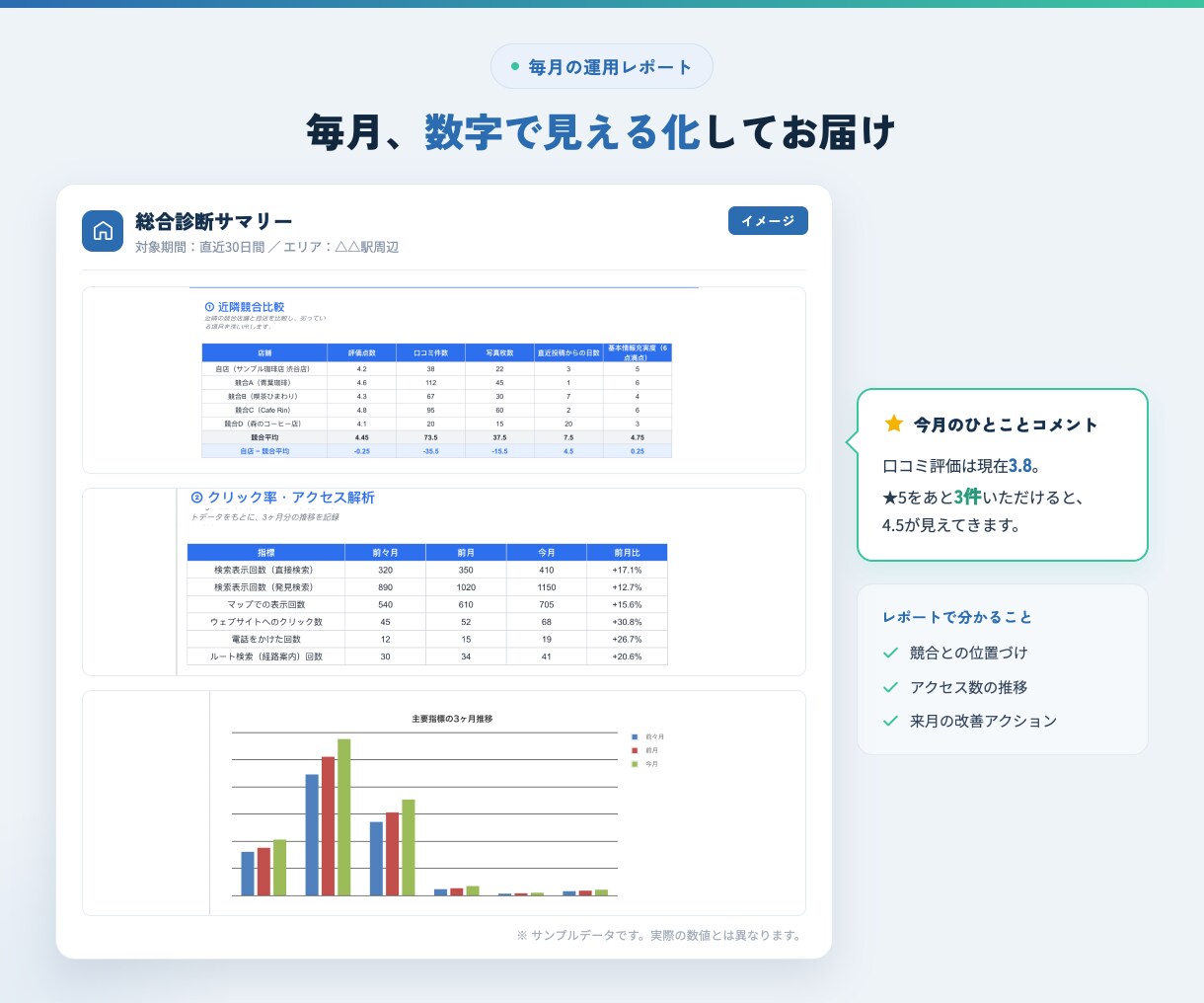The width and height of the screenshot is (1204, 1003).
Task: Click the ルート検索（経路案内）回数 row label
Action: [x=265, y=656]
